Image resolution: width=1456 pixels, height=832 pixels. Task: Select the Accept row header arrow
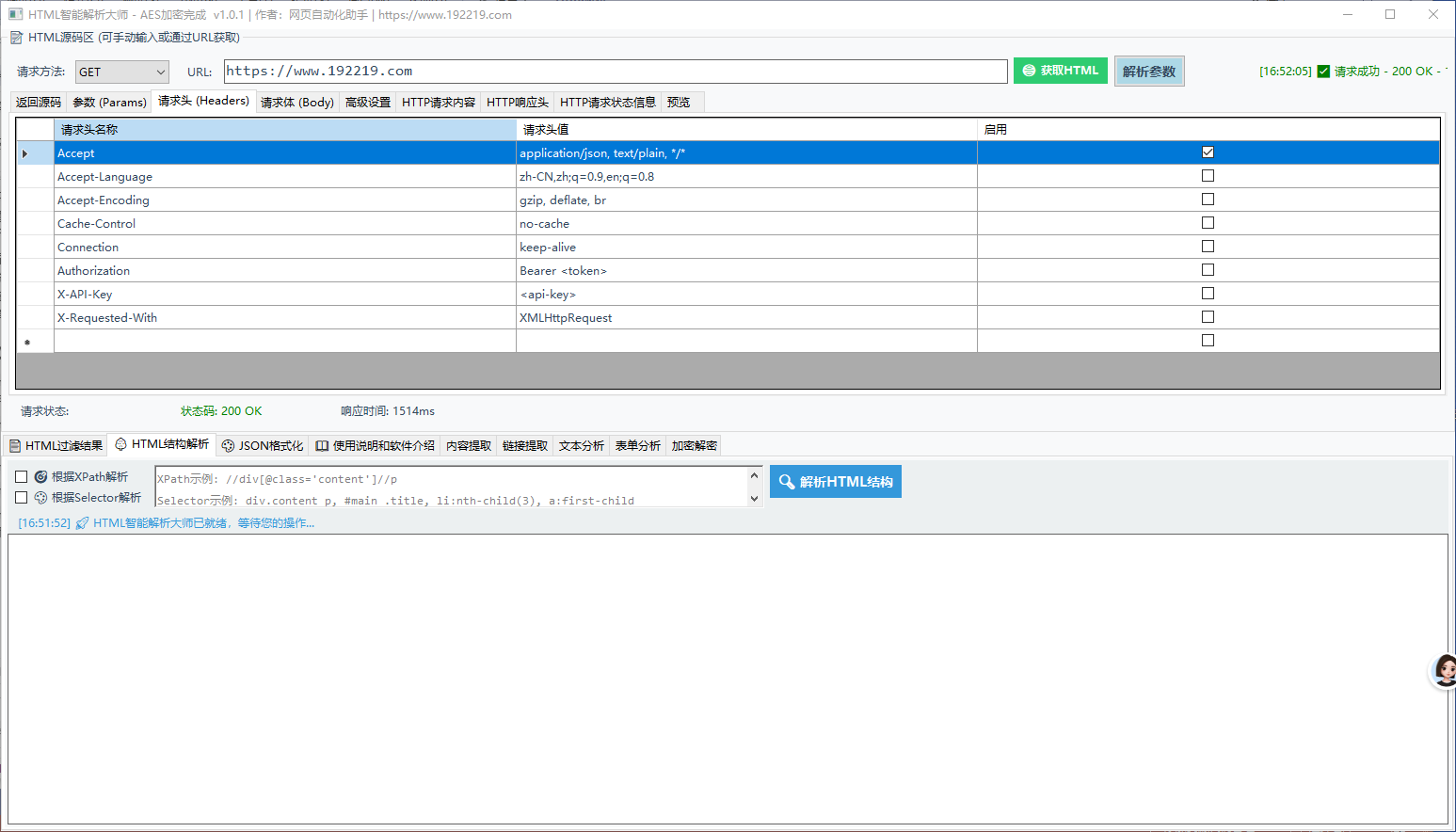[x=25, y=153]
